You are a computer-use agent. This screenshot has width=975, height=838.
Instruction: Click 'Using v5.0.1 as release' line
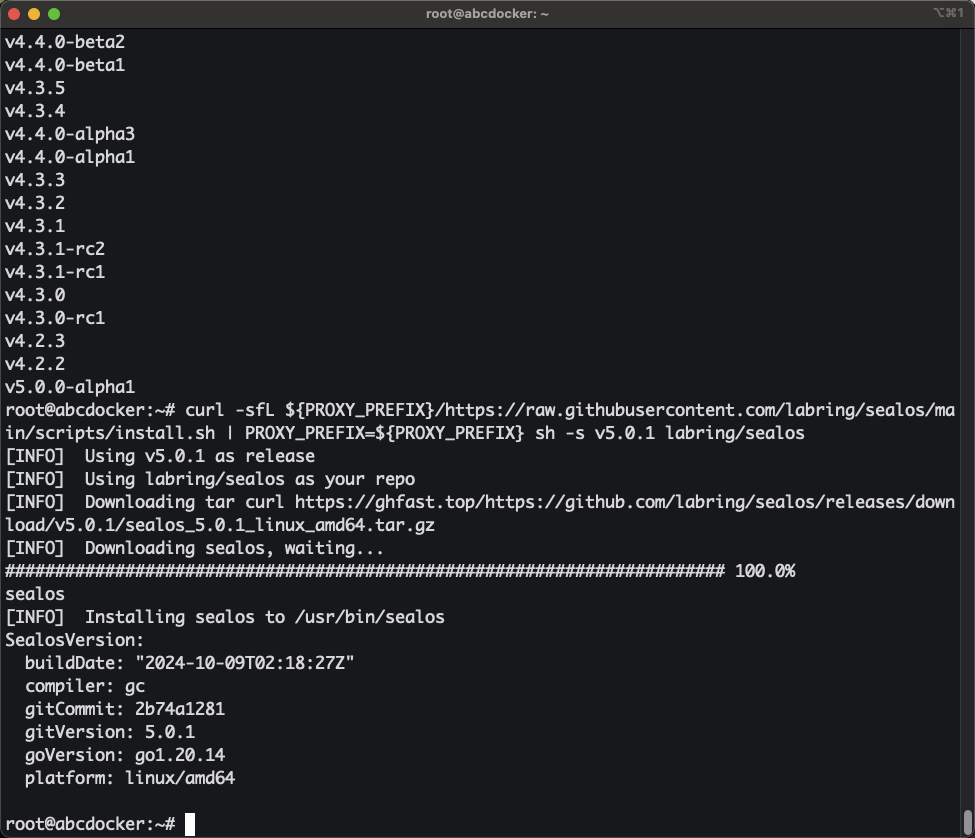point(160,456)
